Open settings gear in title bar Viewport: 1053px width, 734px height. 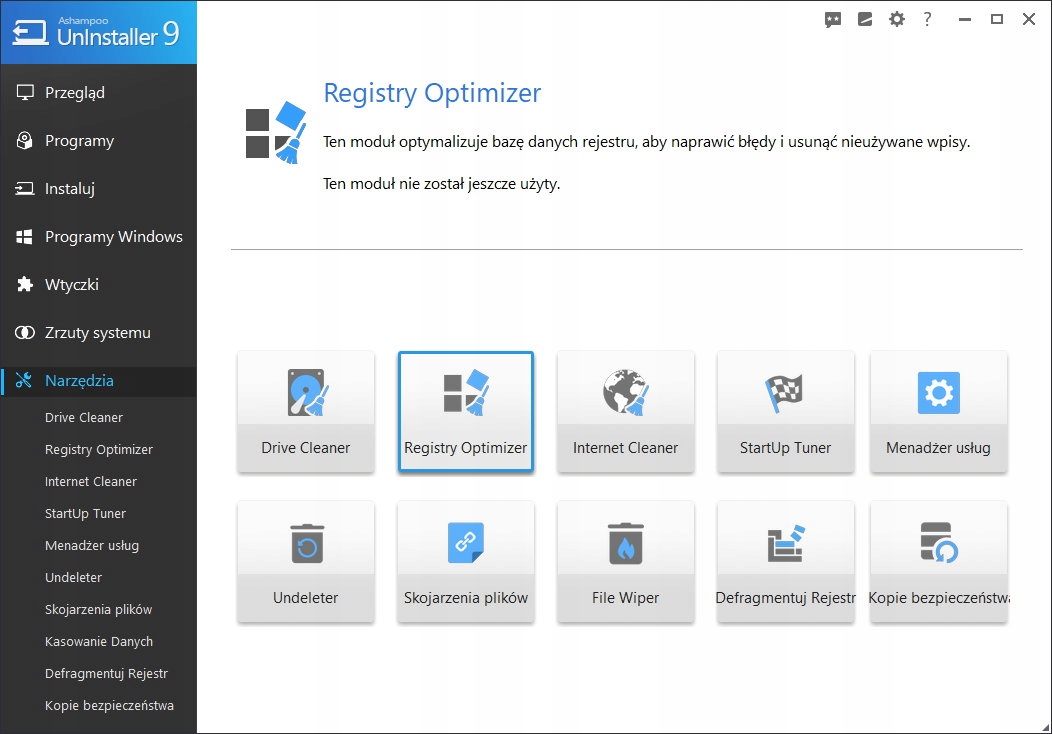[897, 19]
